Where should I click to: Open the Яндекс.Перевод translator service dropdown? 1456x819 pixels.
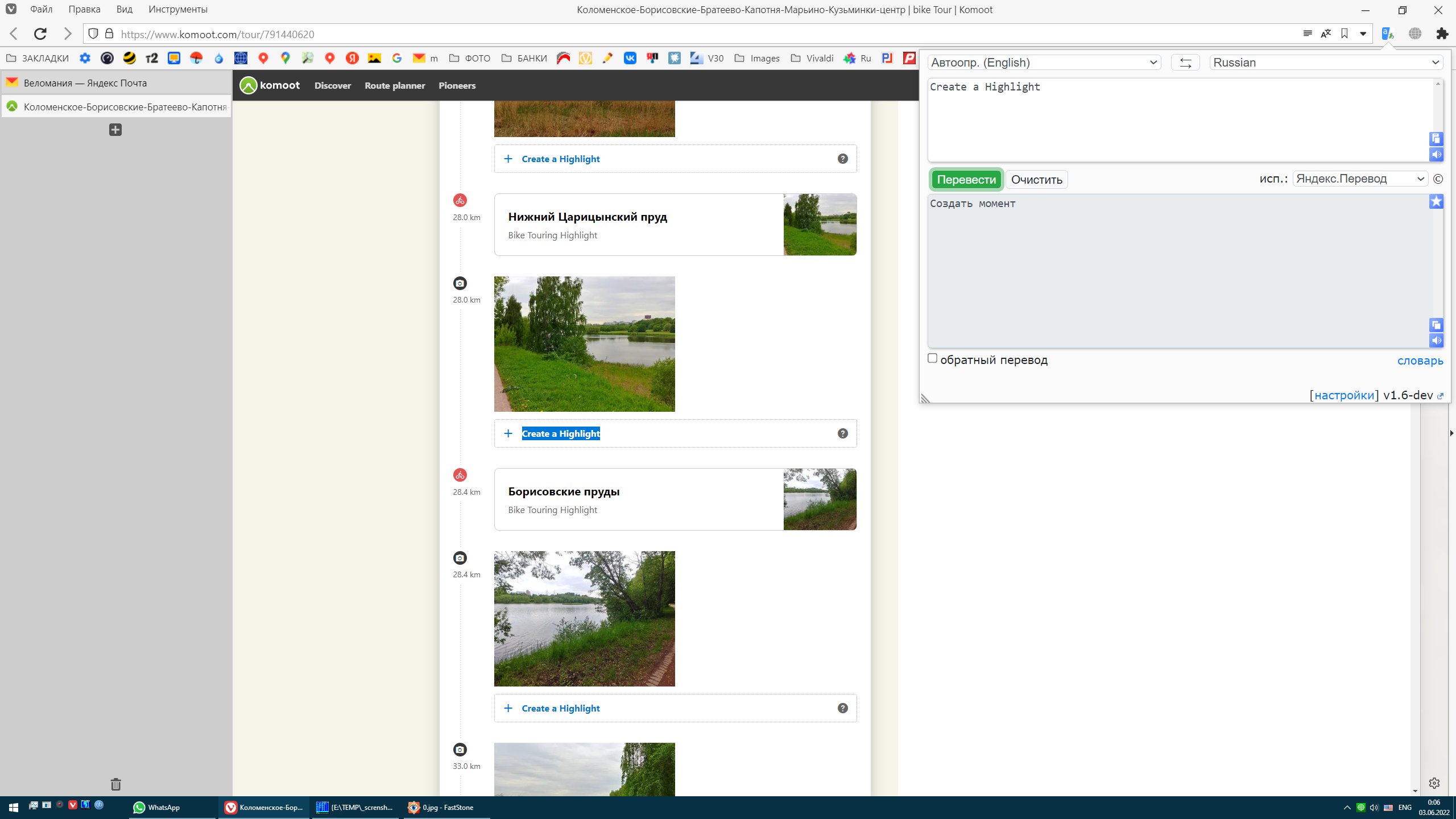(1360, 179)
